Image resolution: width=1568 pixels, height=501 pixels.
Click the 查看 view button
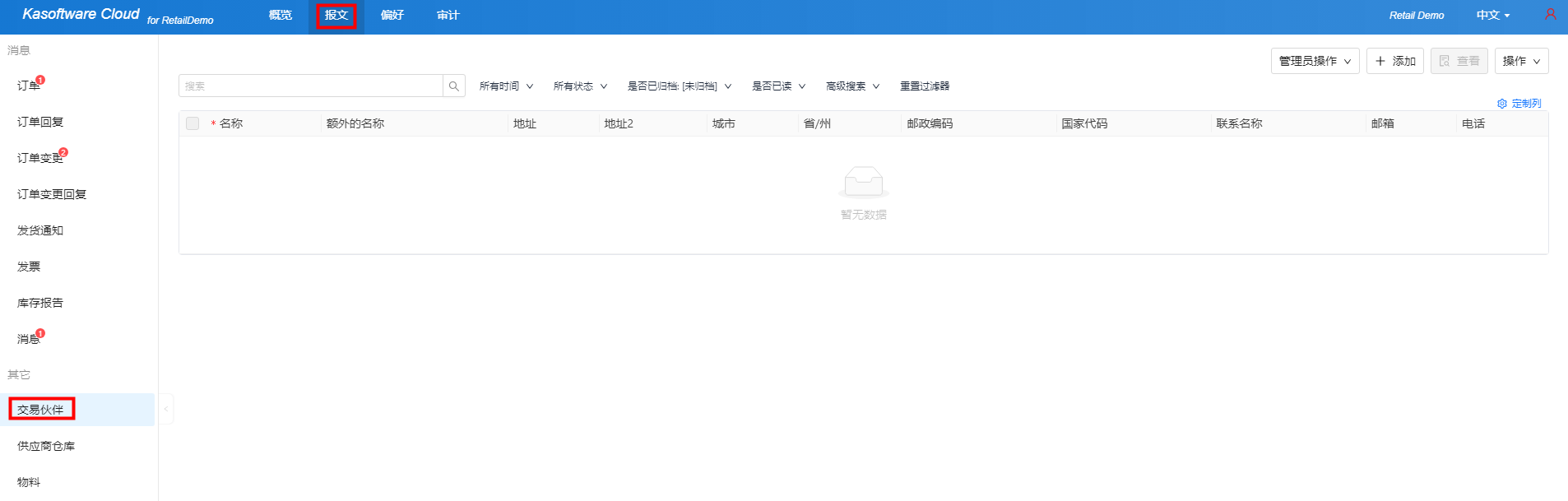[x=1459, y=61]
